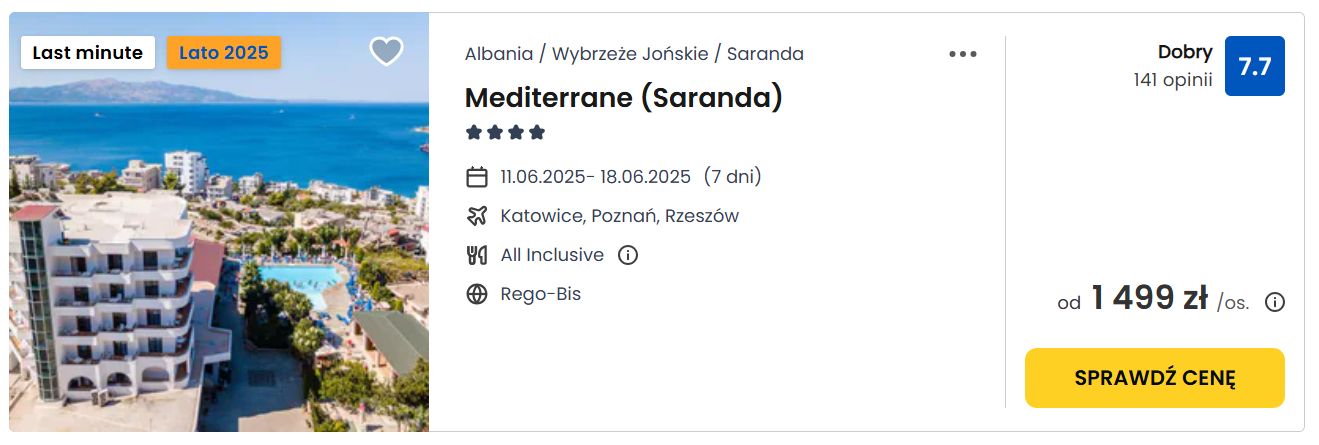Click the Katowice, Poznań, Rzeszów departure airports

(620, 216)
